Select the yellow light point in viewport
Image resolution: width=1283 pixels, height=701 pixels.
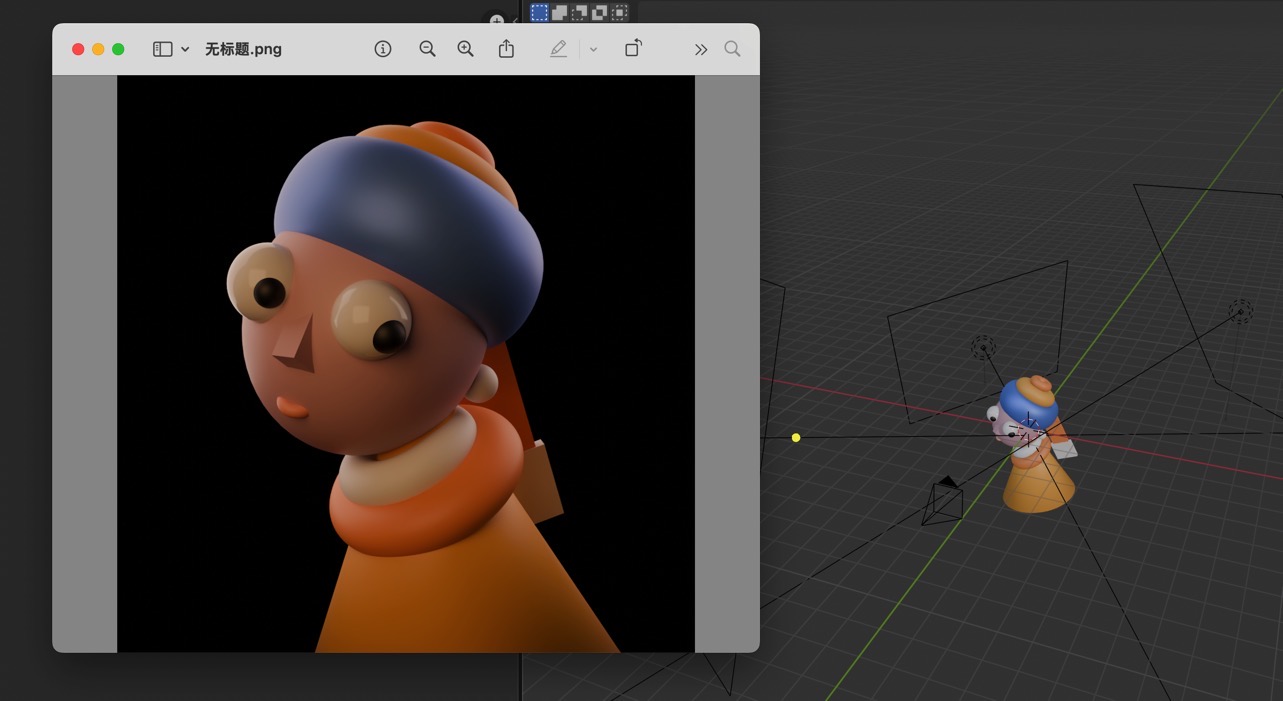[x=796, y=438]
